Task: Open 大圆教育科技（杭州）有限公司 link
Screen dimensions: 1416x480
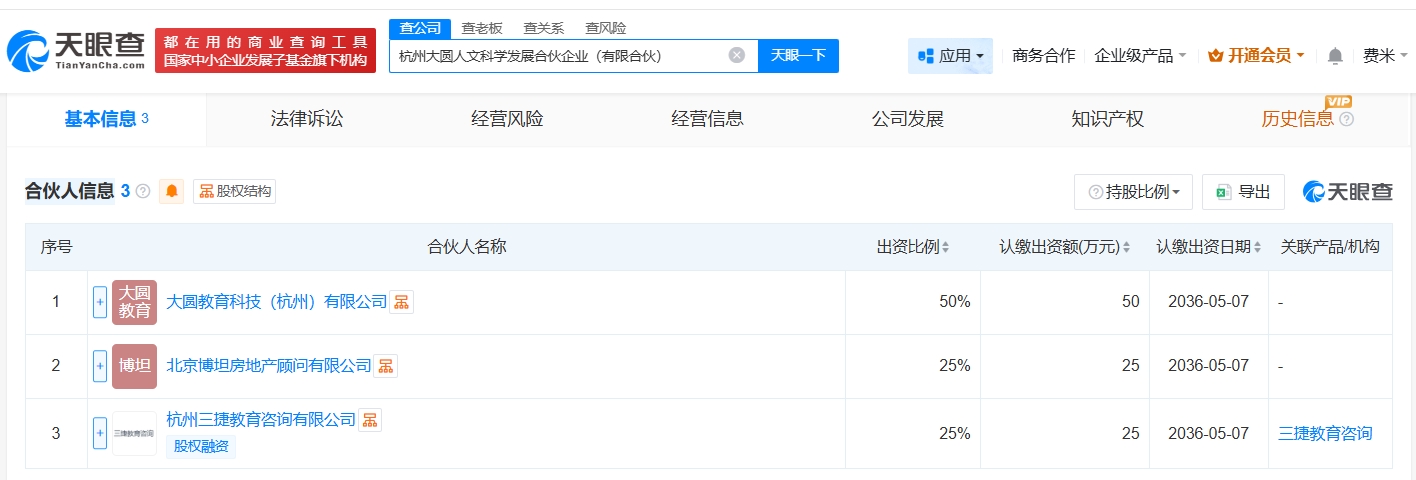Action: coord(276,302)
